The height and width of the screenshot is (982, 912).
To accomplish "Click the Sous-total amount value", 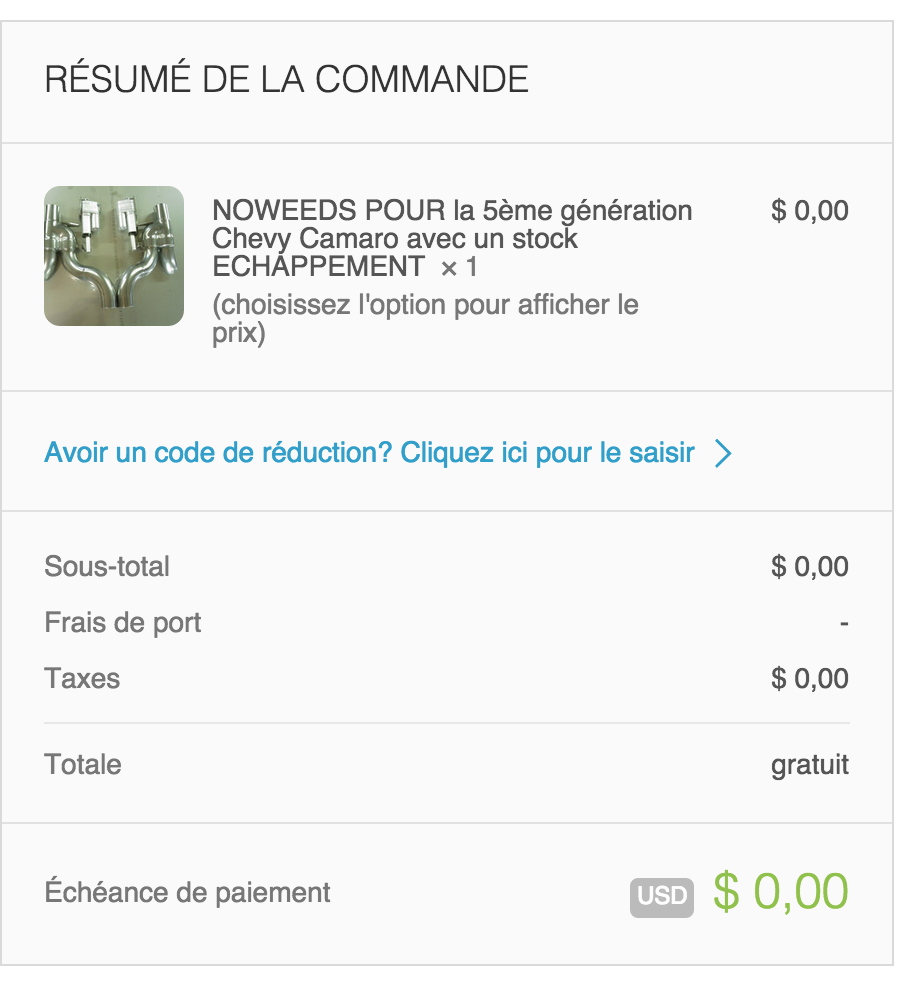I will (x=810, y=567).
